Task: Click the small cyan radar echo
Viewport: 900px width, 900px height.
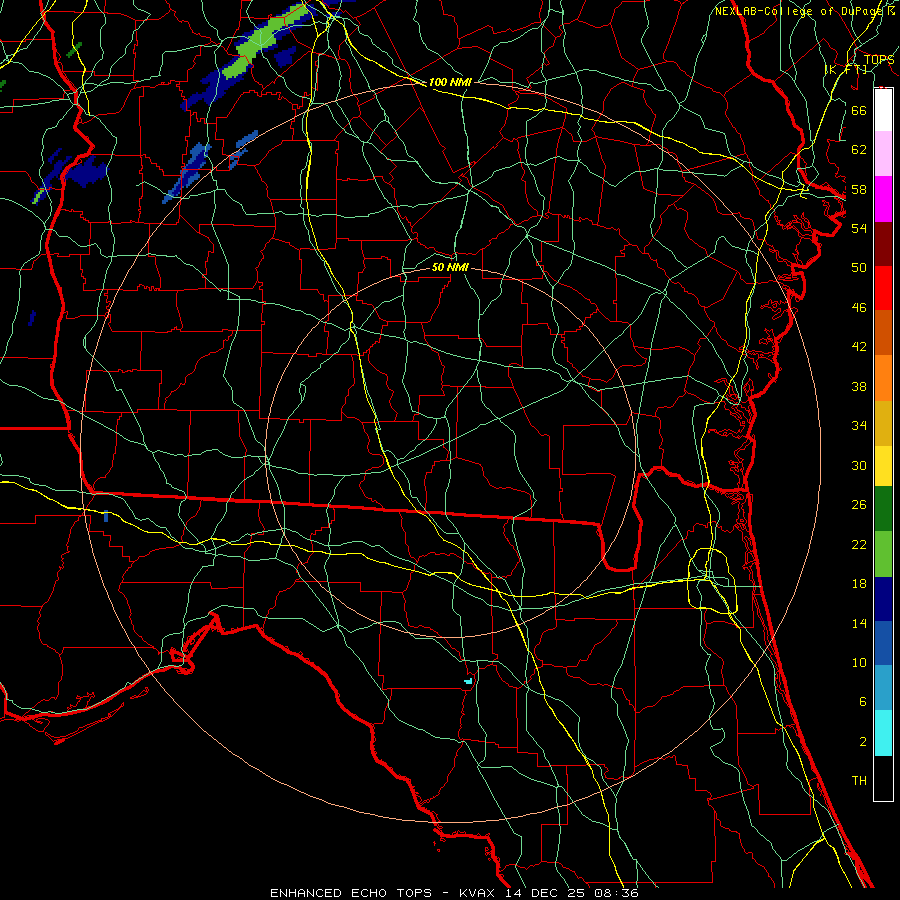Action: pos(468,681)
